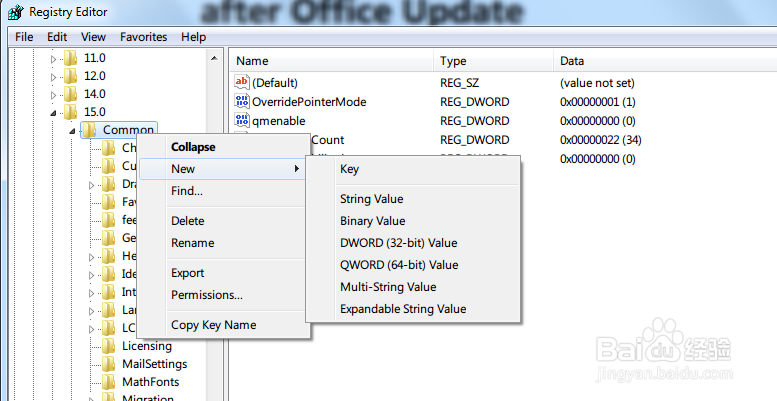Choose Rename in the context menu
The height and width of the screenshot is (401, 777).
[x=223, y=243]
